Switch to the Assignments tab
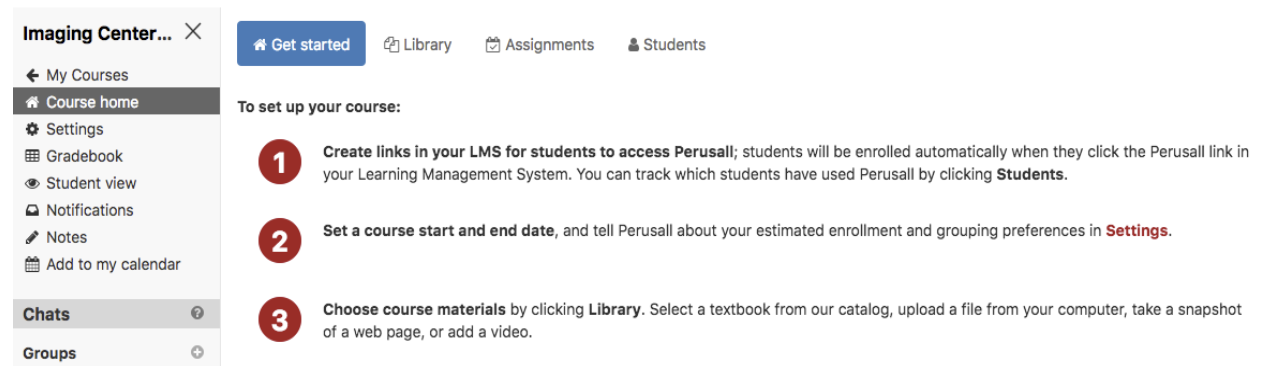 click(x=540, y=44)
